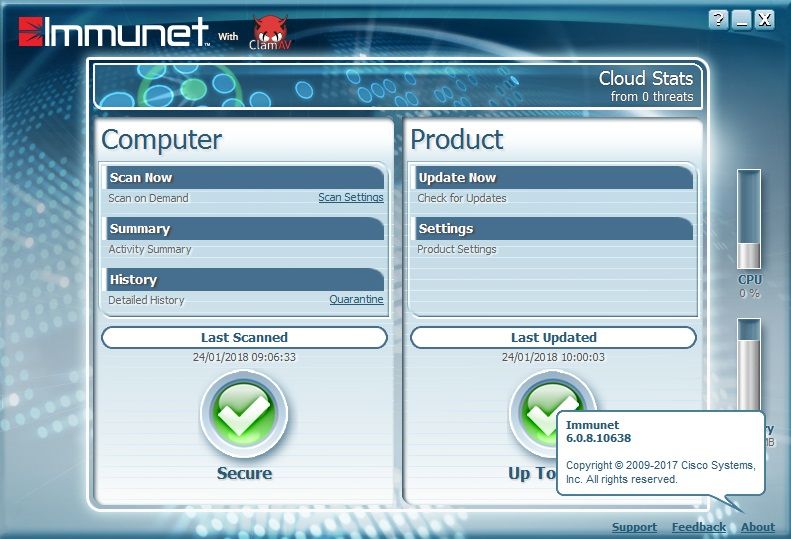Open Scan Settings link
Screen dimensions: 791x539
click(x=351, y=197)
